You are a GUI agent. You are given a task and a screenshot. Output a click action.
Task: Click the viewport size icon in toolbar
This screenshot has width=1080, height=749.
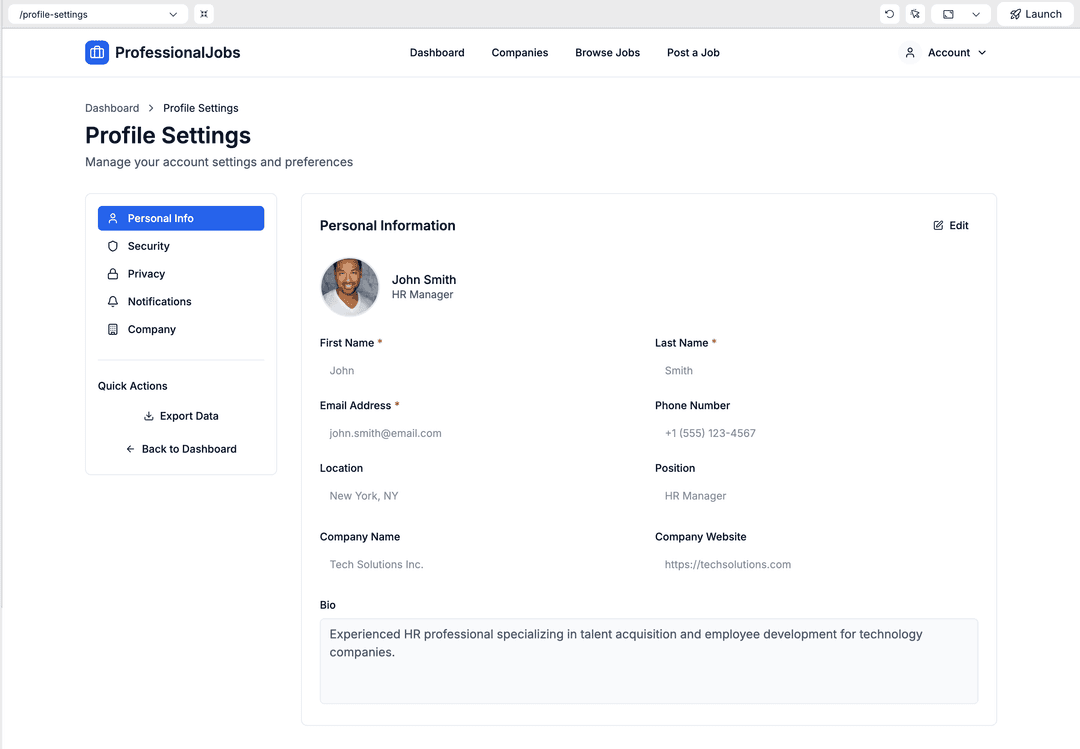[x=948, y=14]
